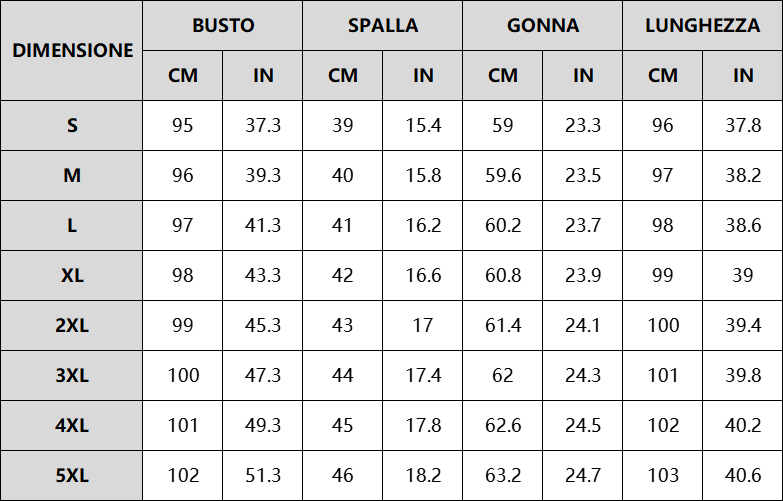783x501 pixels.
Task: Select the S size row label
Action: (72, 125)
